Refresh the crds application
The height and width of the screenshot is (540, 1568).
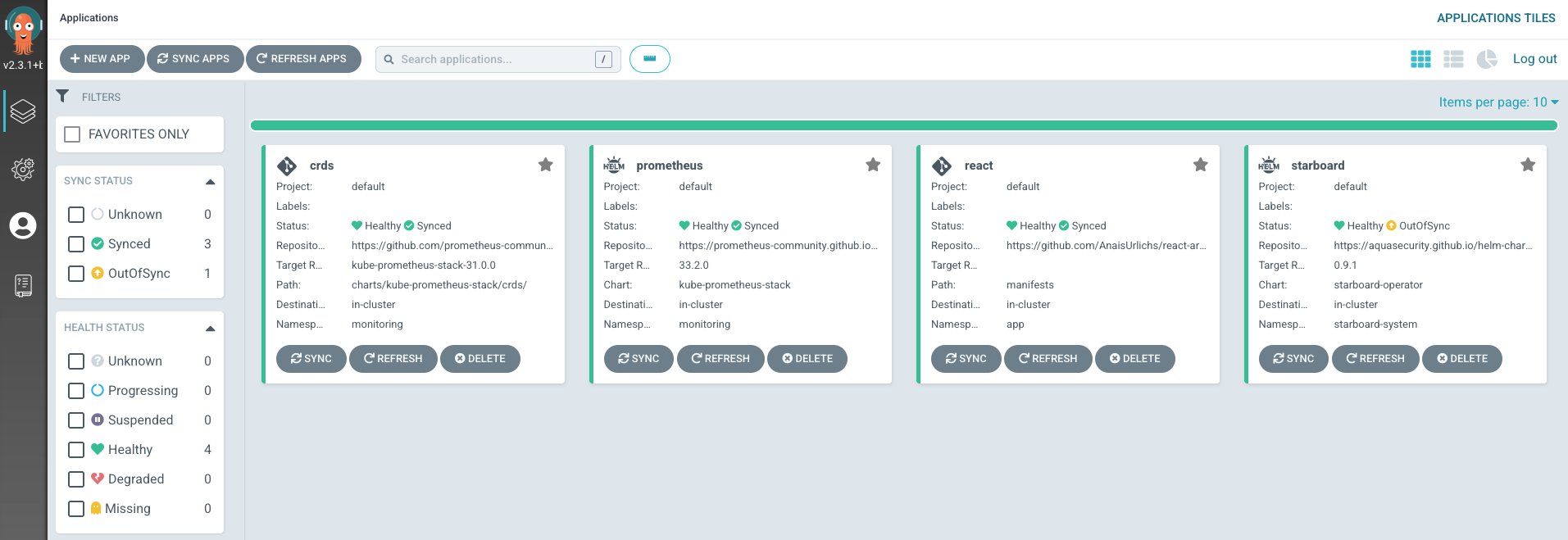click(393, 359)
